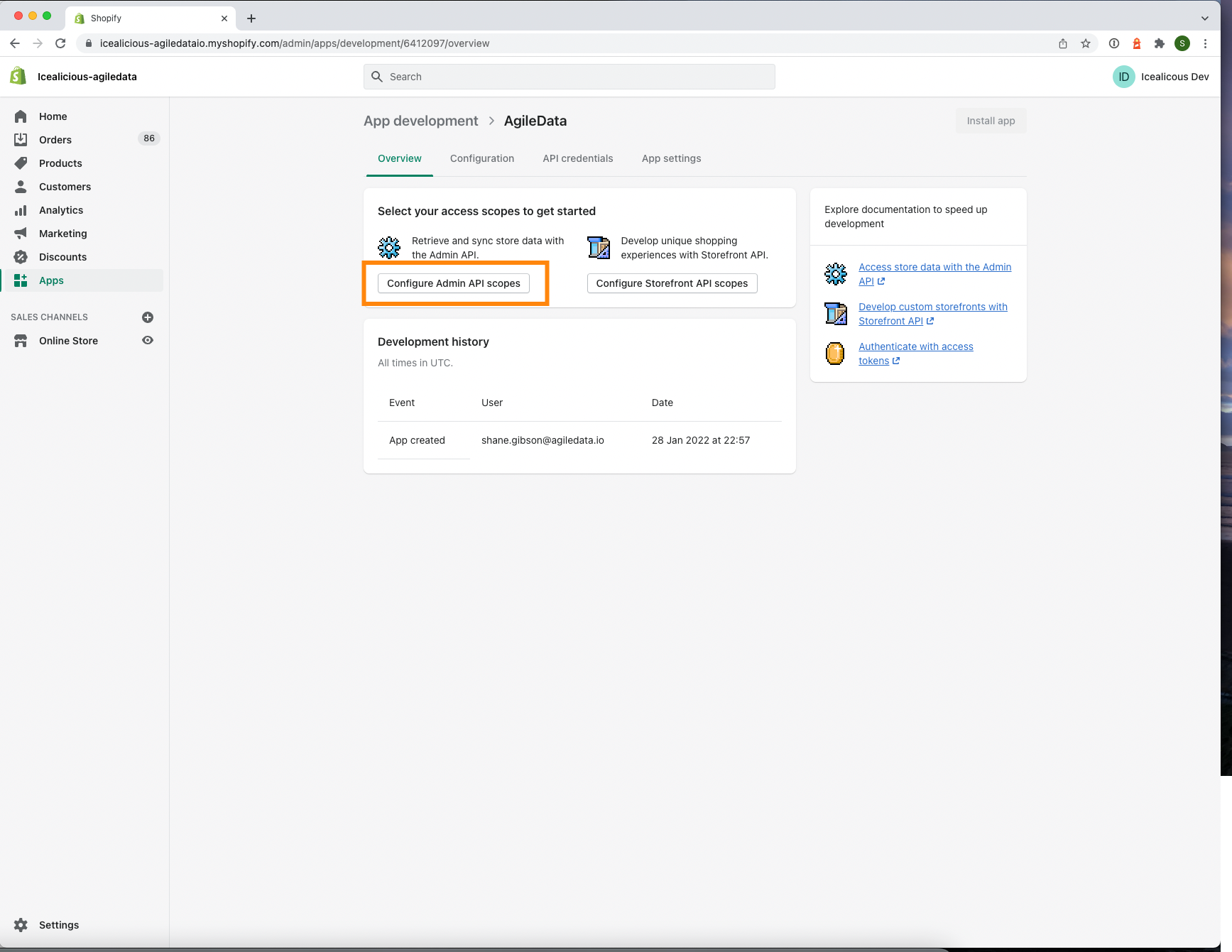Open Orders in the sidebar
The width and height of the screenshot is (1232, 952).
click(55, 140)
